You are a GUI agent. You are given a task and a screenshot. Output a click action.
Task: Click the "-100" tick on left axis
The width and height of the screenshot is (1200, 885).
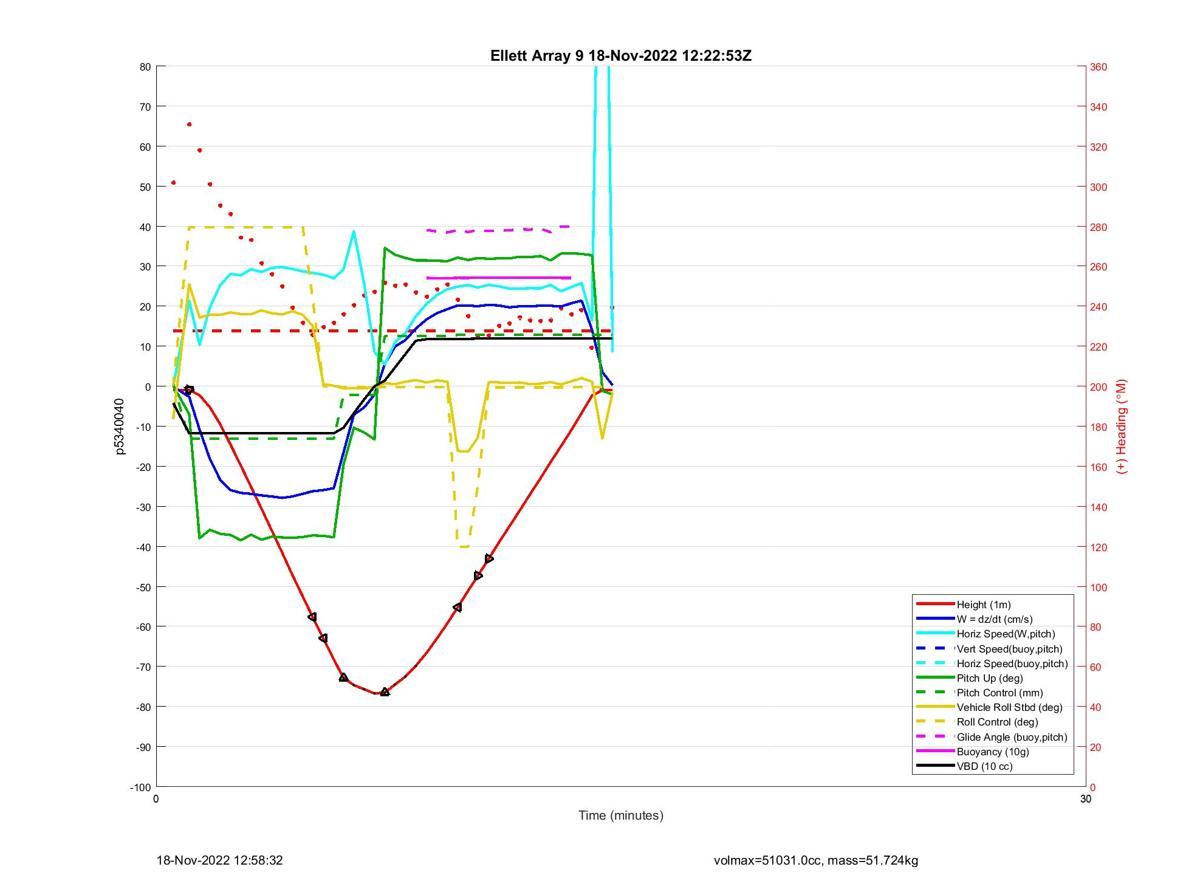[x=141, y=787]
